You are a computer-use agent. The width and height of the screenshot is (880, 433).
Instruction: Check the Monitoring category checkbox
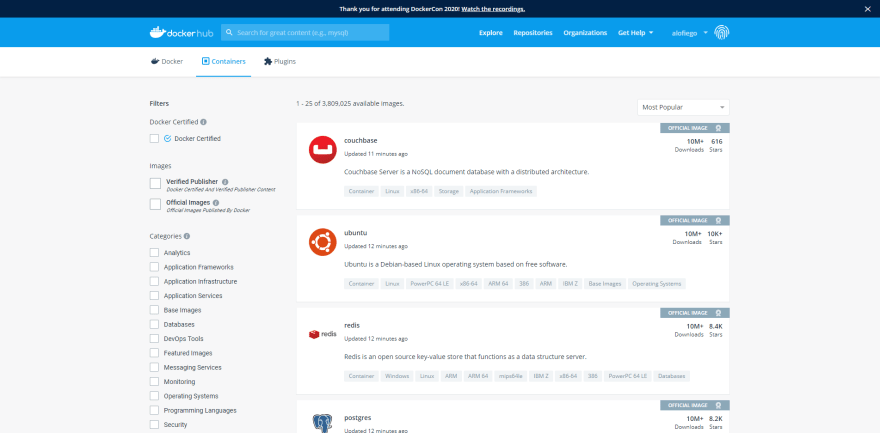click(154, 381)
